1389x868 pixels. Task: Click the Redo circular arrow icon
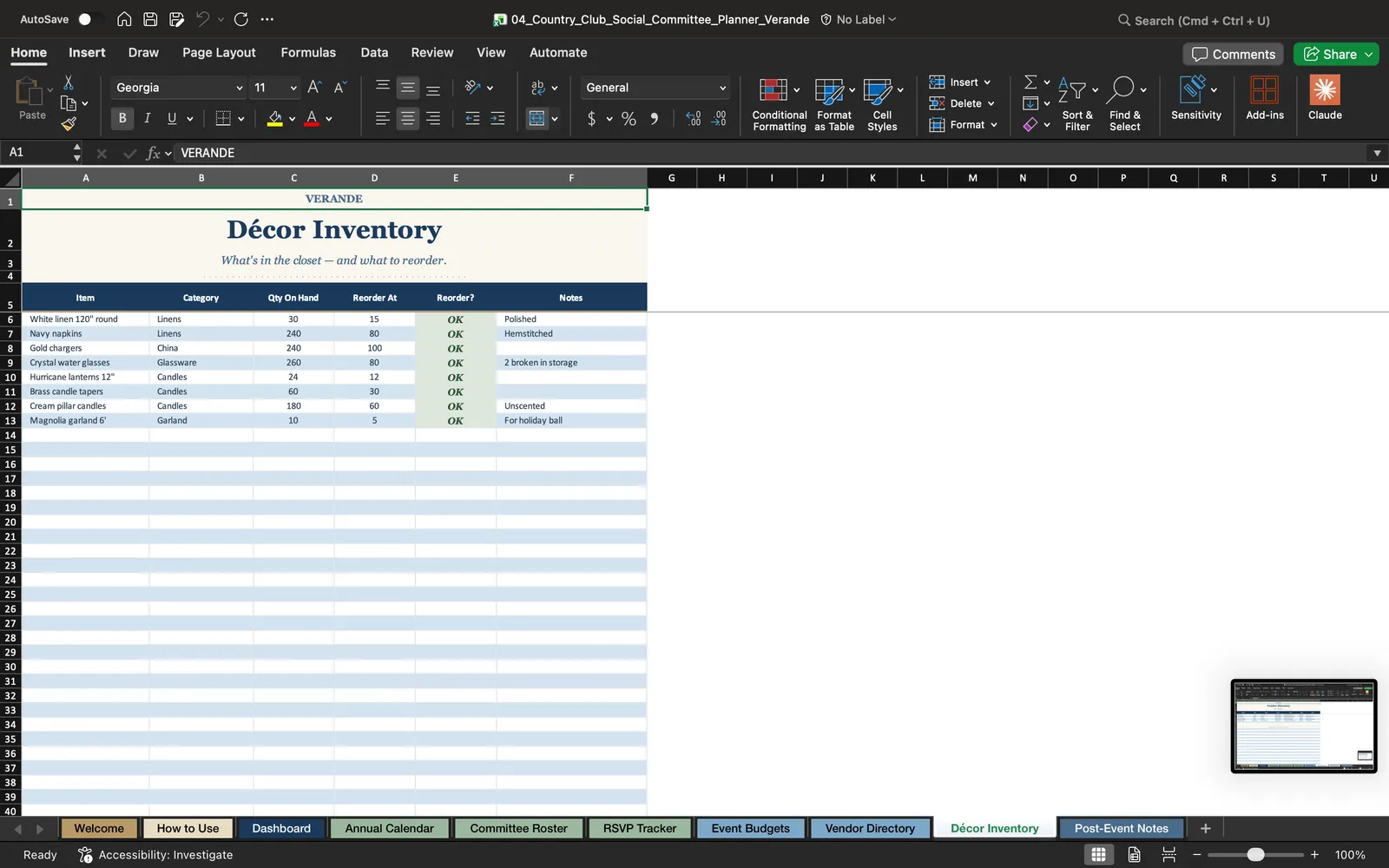(241, 19)
